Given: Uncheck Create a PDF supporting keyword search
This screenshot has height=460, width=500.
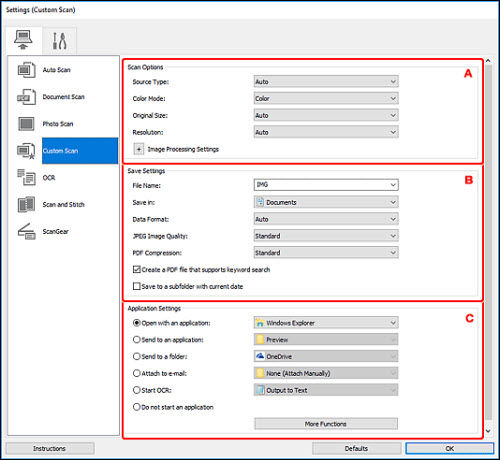Looking at the screenshot, I should [137, 269].
